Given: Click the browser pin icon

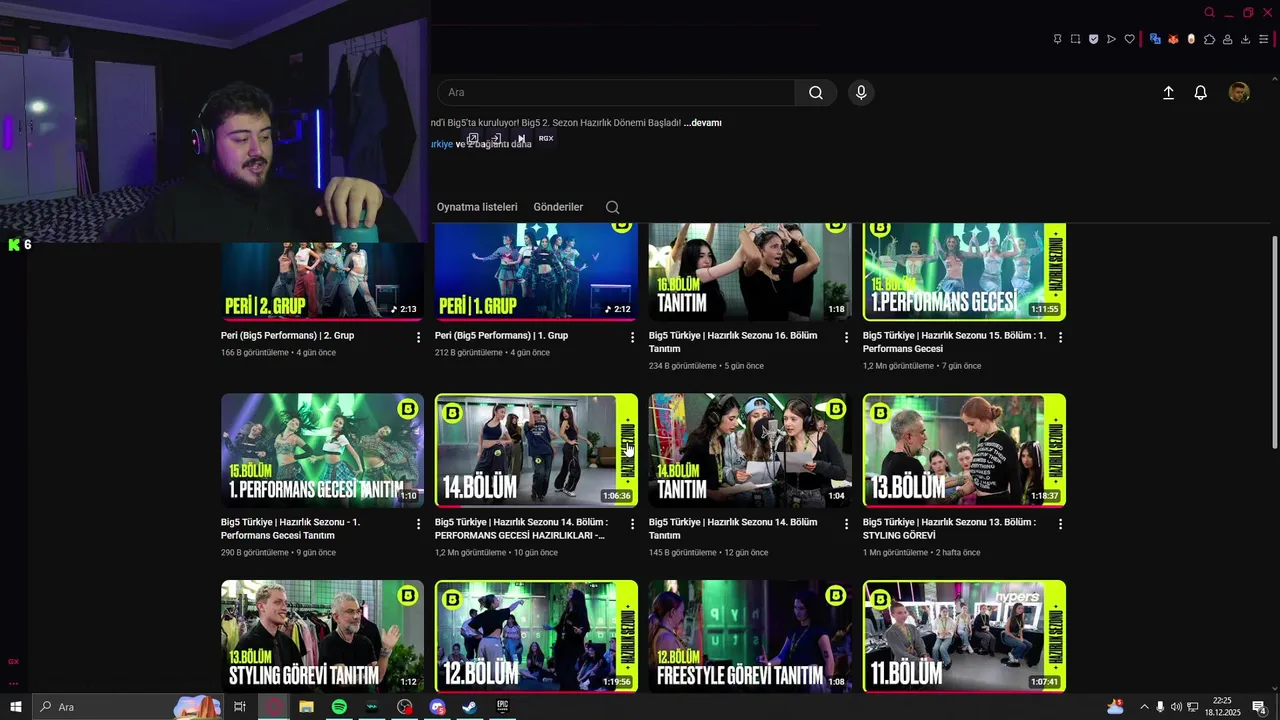Looking at the screenshot, I should pos(1057,39).
